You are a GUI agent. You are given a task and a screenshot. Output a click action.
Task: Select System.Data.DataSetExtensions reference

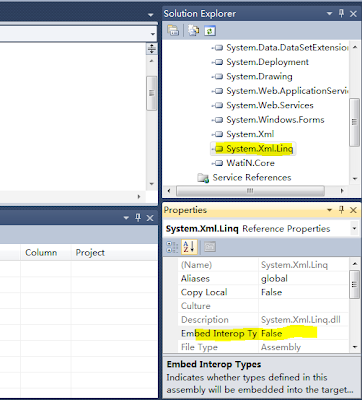coord(280,48)
